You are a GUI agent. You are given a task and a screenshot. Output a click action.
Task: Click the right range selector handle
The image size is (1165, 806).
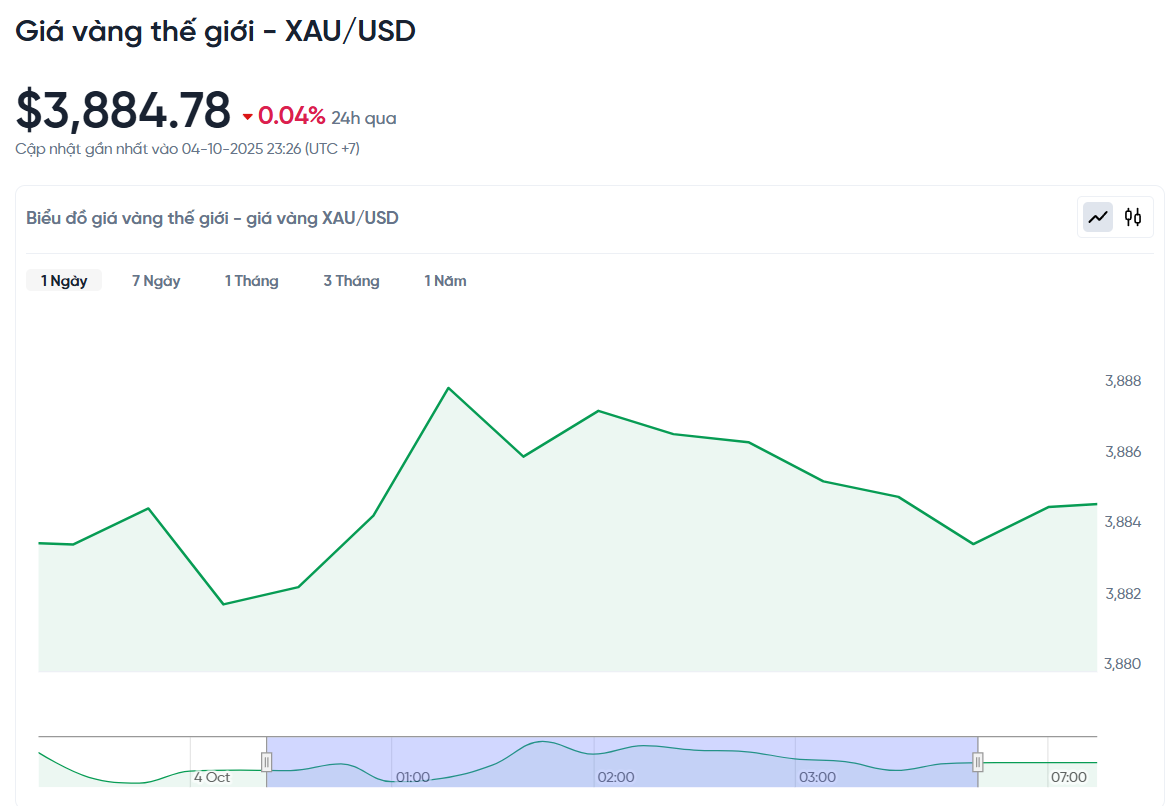point(978,762)
